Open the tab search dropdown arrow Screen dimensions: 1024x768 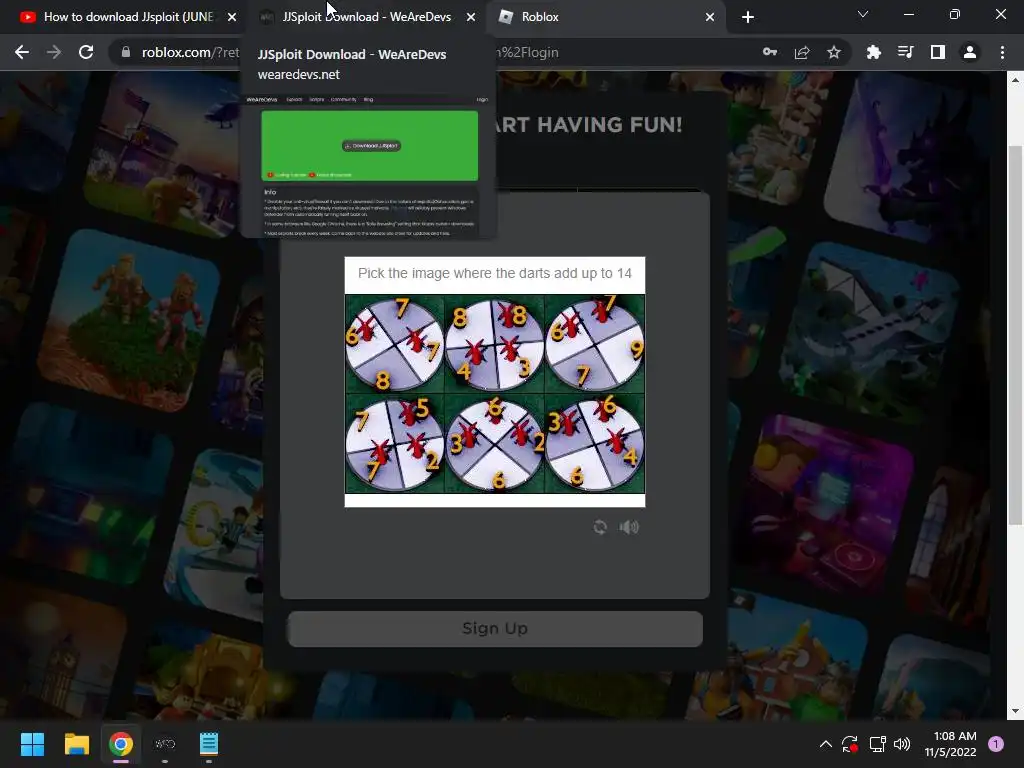point(863,14)
